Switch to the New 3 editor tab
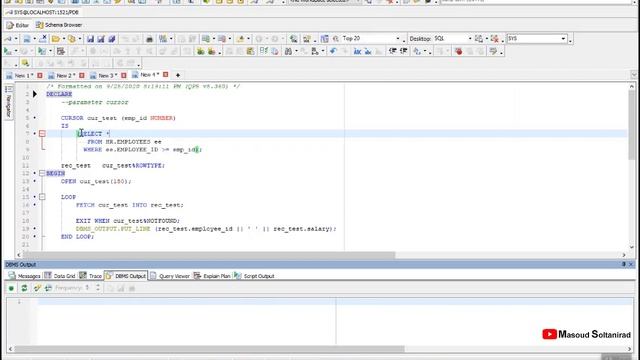 click(x=104, y=76)
